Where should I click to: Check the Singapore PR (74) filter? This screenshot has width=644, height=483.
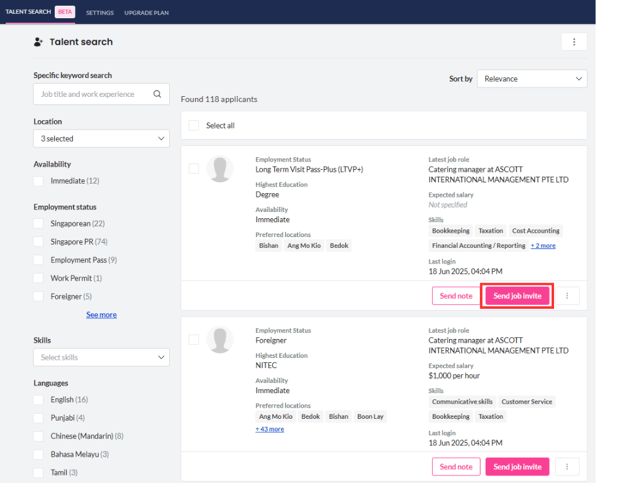point(38,242)
